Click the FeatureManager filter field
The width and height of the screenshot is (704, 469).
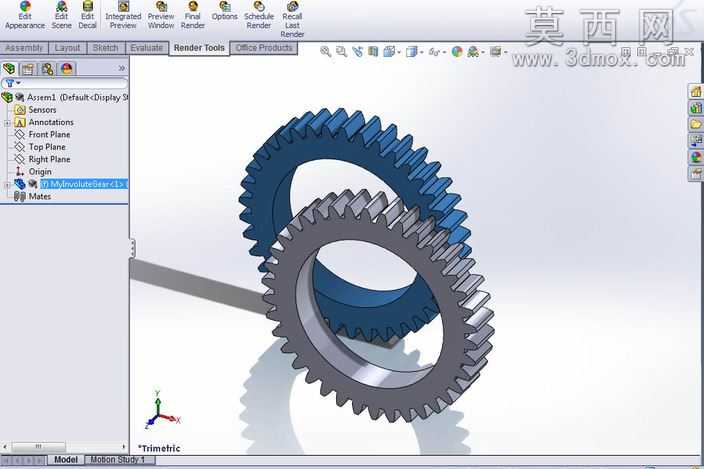pos(65,83)
